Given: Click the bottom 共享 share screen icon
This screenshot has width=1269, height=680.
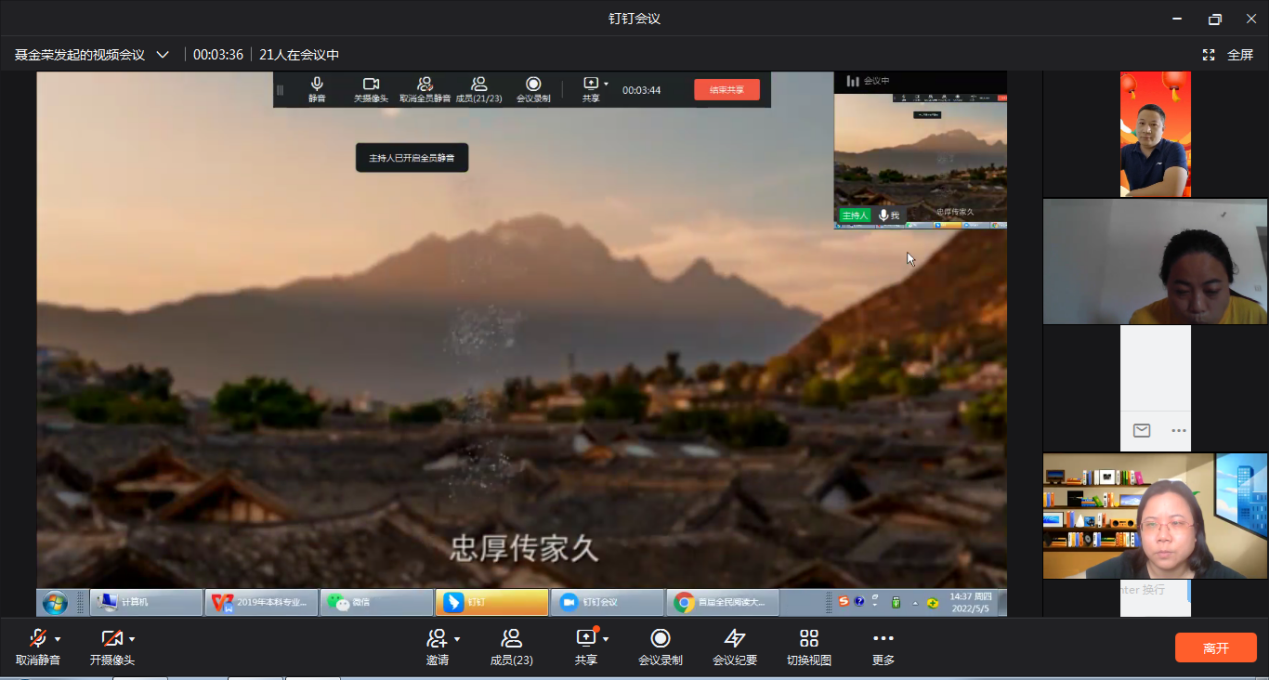Looking at the screenshot, I should 586,639.
